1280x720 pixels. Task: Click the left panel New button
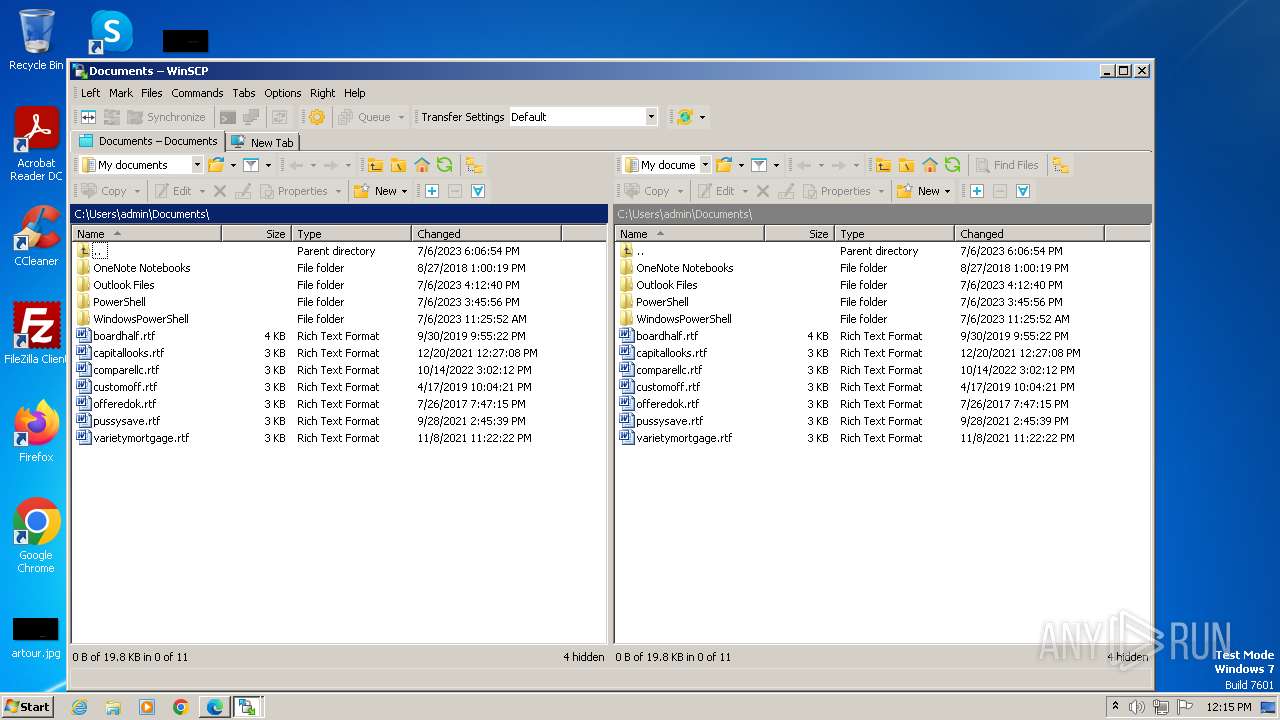click(377, 191)
